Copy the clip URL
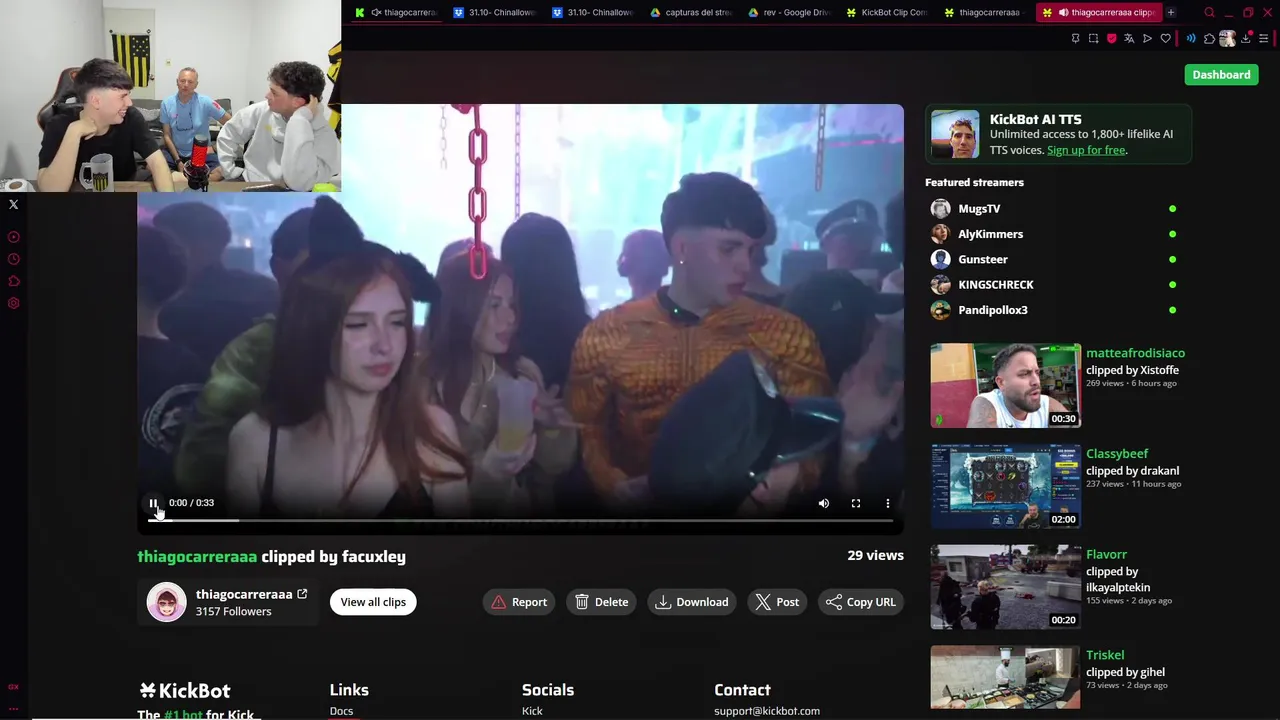1280x720 pixels. click(861, 602)
